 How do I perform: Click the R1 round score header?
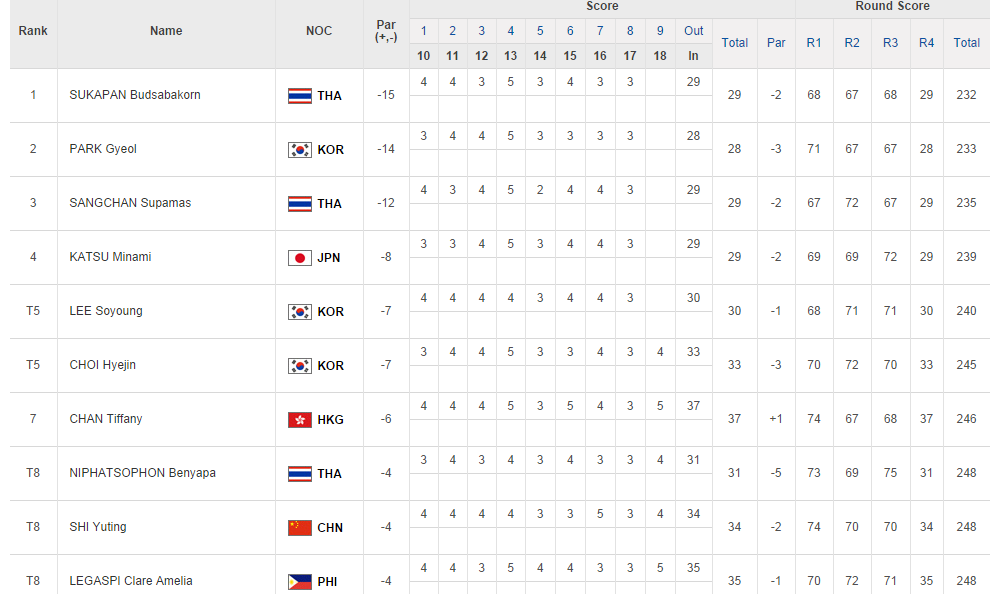tap(814, 43)
